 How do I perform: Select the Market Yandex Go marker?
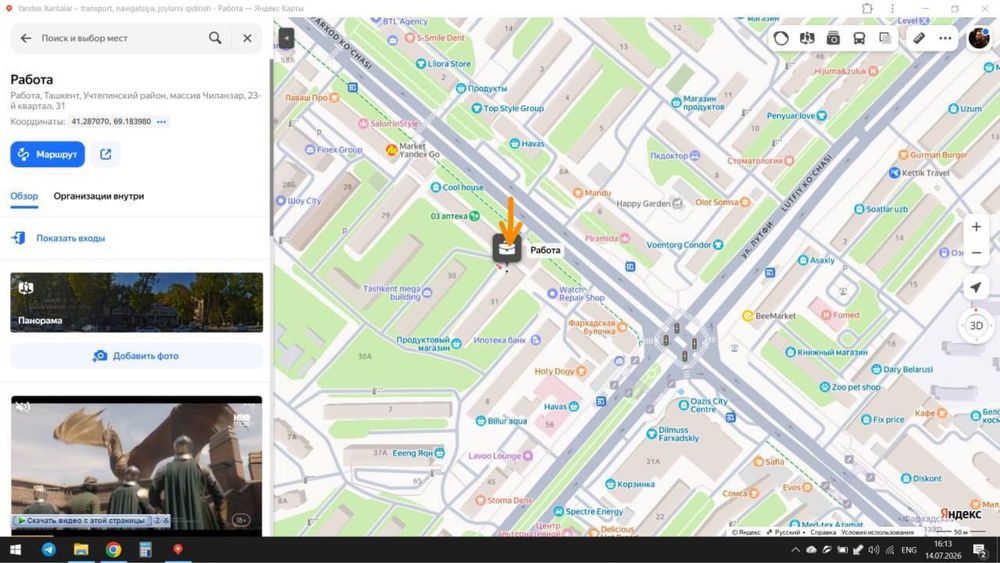(x=413, y=150)
